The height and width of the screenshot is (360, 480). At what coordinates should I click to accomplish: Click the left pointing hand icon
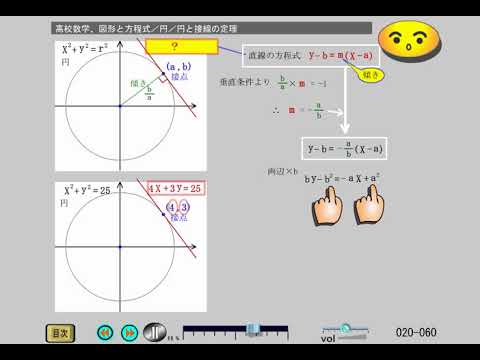tap(328, 205)
